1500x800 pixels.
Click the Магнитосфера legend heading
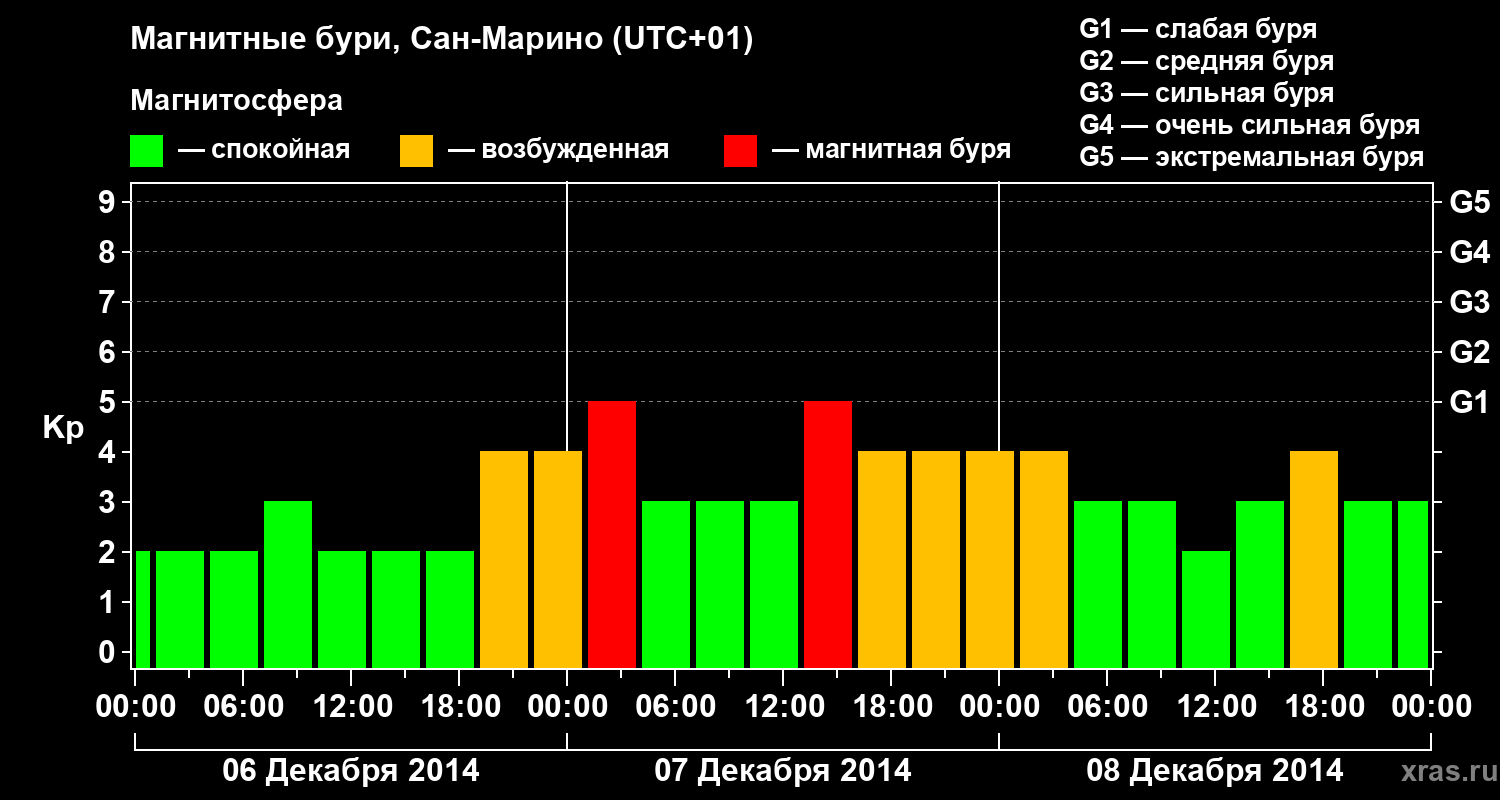[x=236, y=101]
